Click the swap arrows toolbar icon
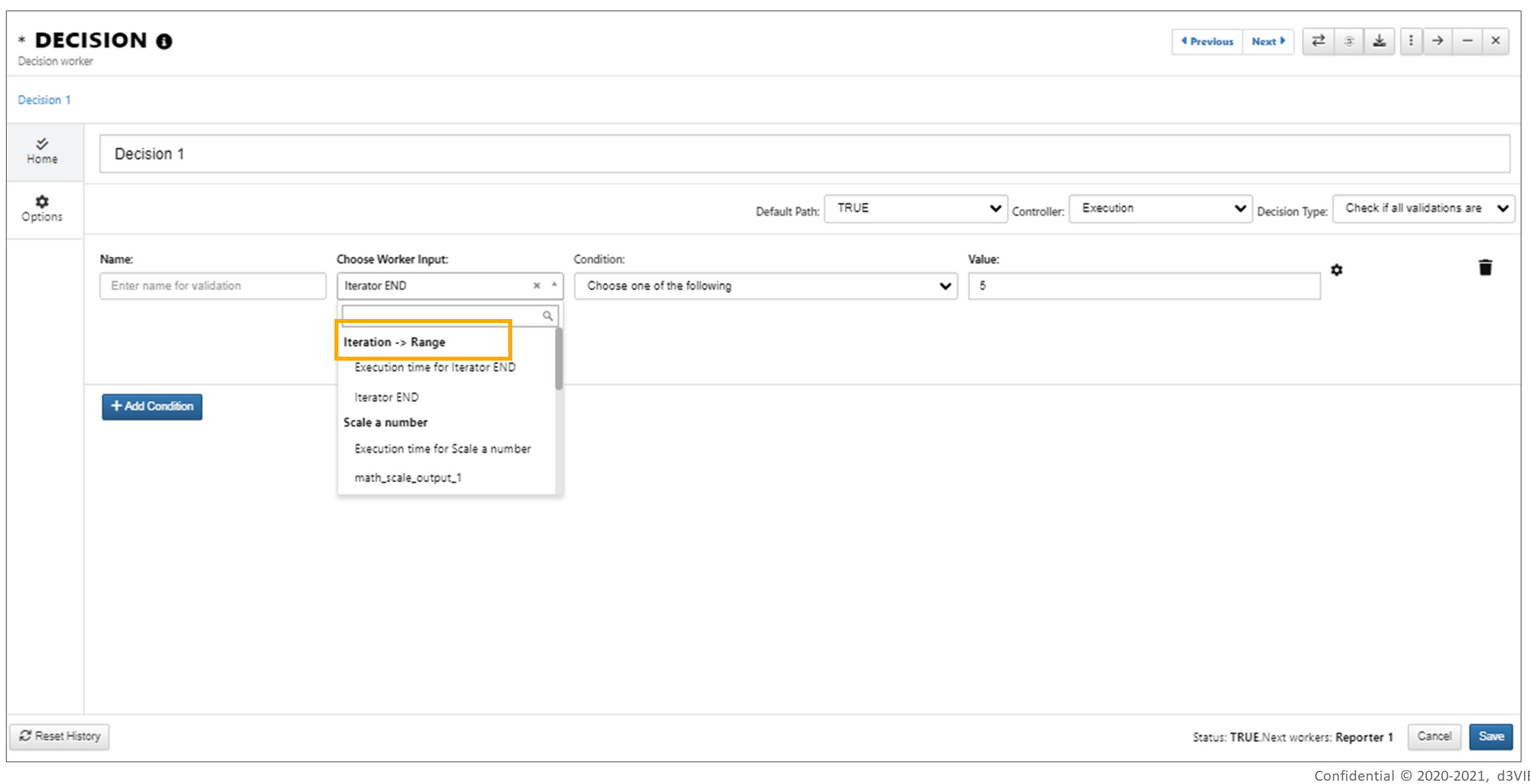This screenshot has height=784, width=1530. point(1318,41)
